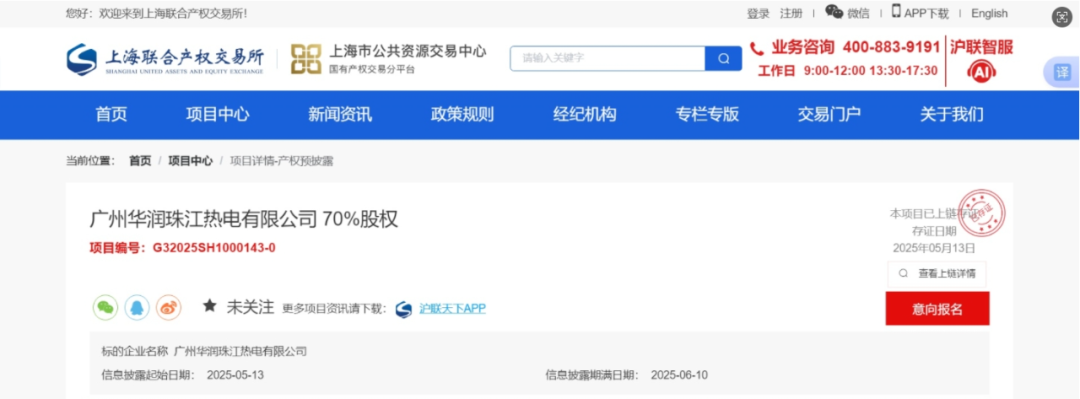
Task: Go to 首页 in the breadcrumb
Action: (140, 161)
